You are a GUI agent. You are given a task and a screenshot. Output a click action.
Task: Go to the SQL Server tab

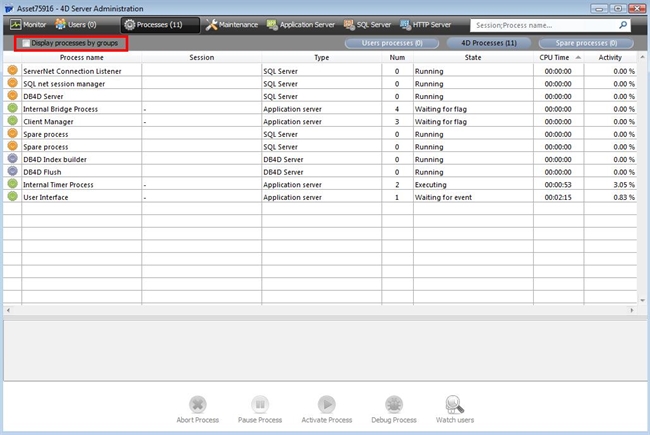[x=366, y=23]
